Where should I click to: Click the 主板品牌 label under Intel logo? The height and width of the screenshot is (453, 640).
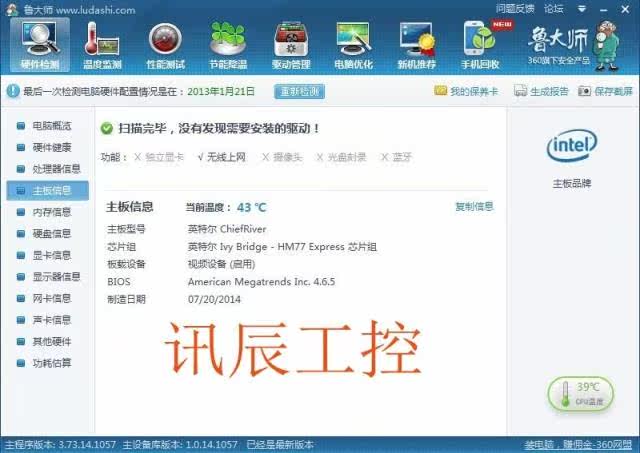pyautogui.click(x=572, y=183)
